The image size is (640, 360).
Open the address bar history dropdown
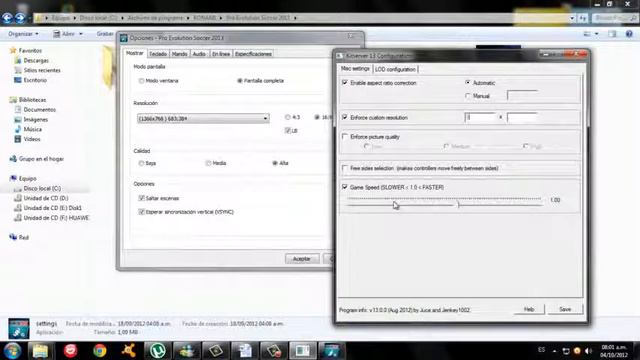572,18
